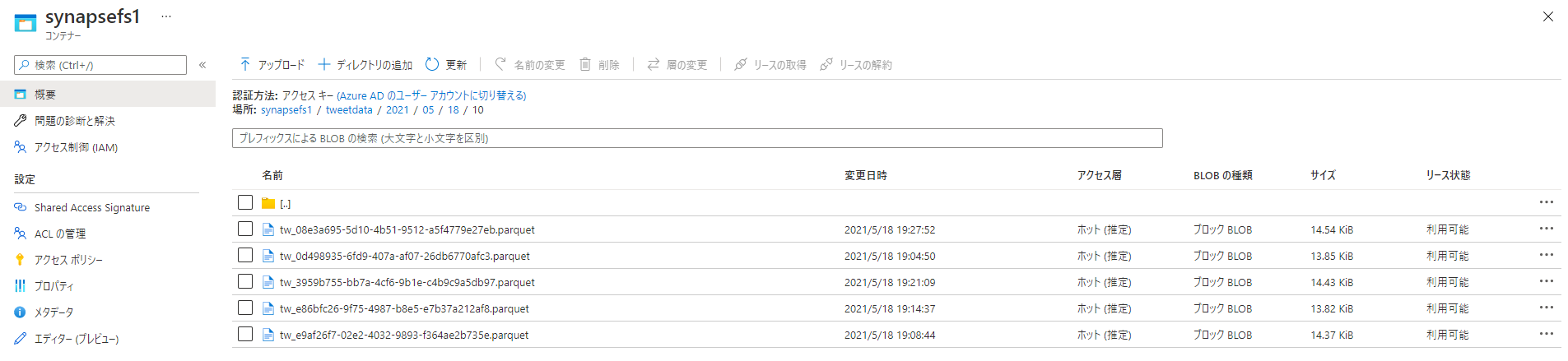The height and width of the screenshot is (361, 1568).
Task: Go to 18 in the breadcrumb
Action: pos(454,109)
